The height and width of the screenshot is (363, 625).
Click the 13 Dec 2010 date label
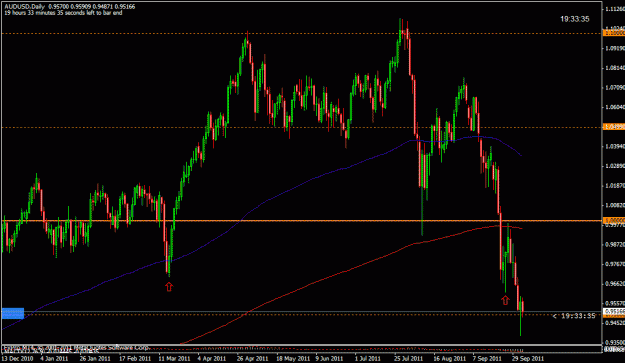click(17, 359)
